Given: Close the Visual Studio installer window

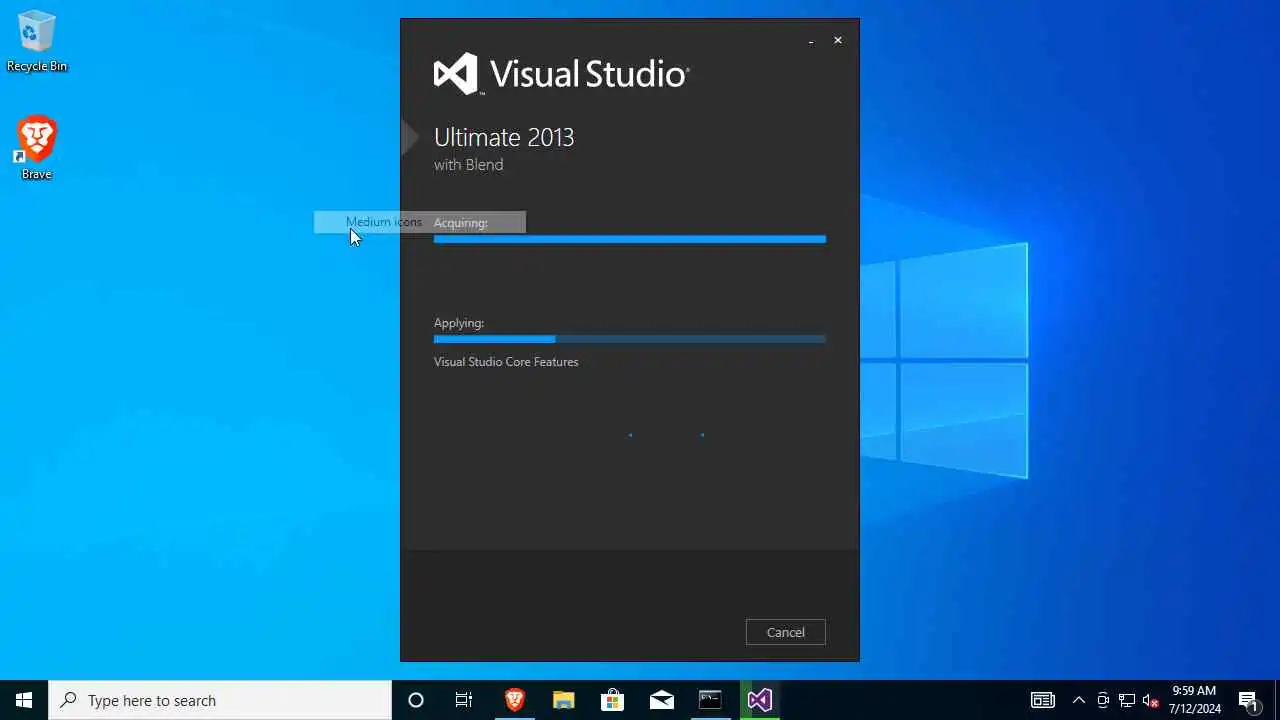Looking at the screenshot, I should (838, 41).
